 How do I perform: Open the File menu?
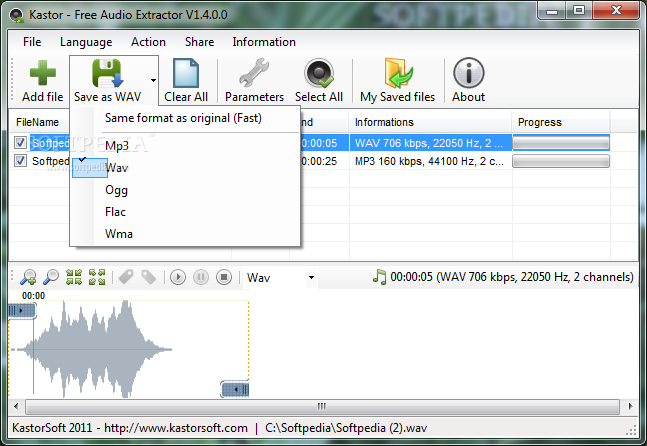click(32, 42)
